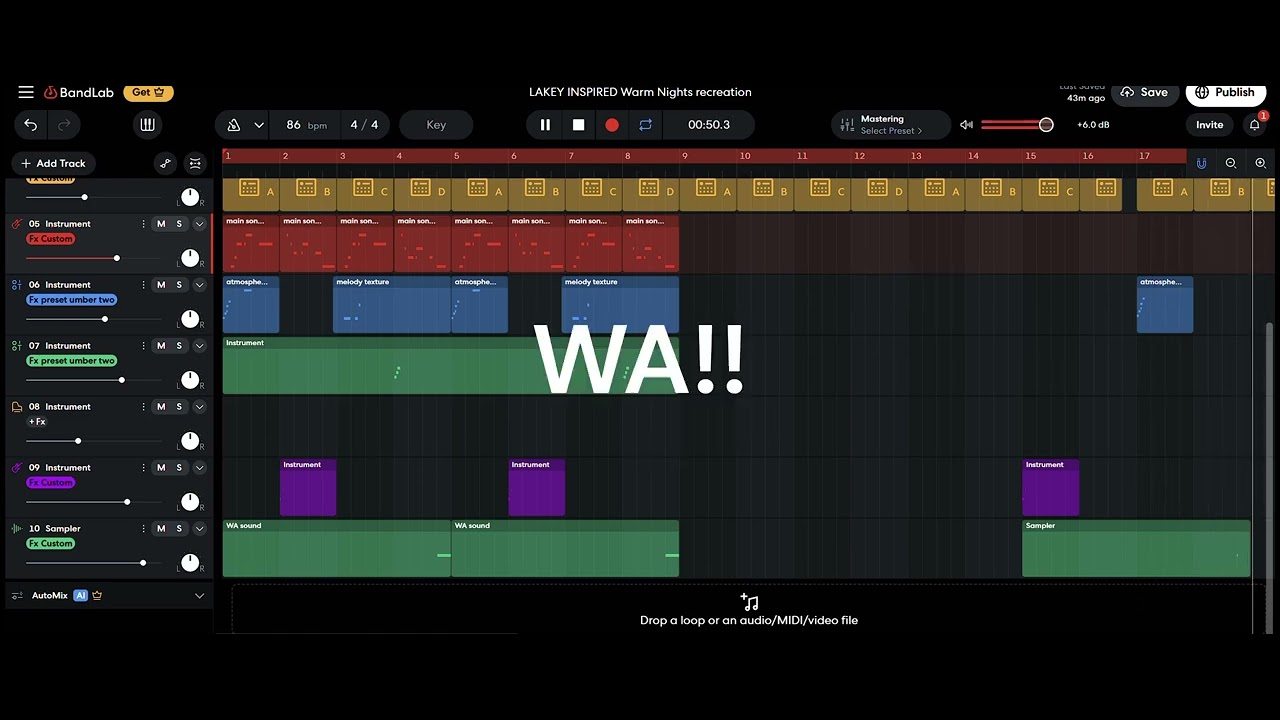Toggle cycle loop mode

pyautogui.click(x=645, y=125)
